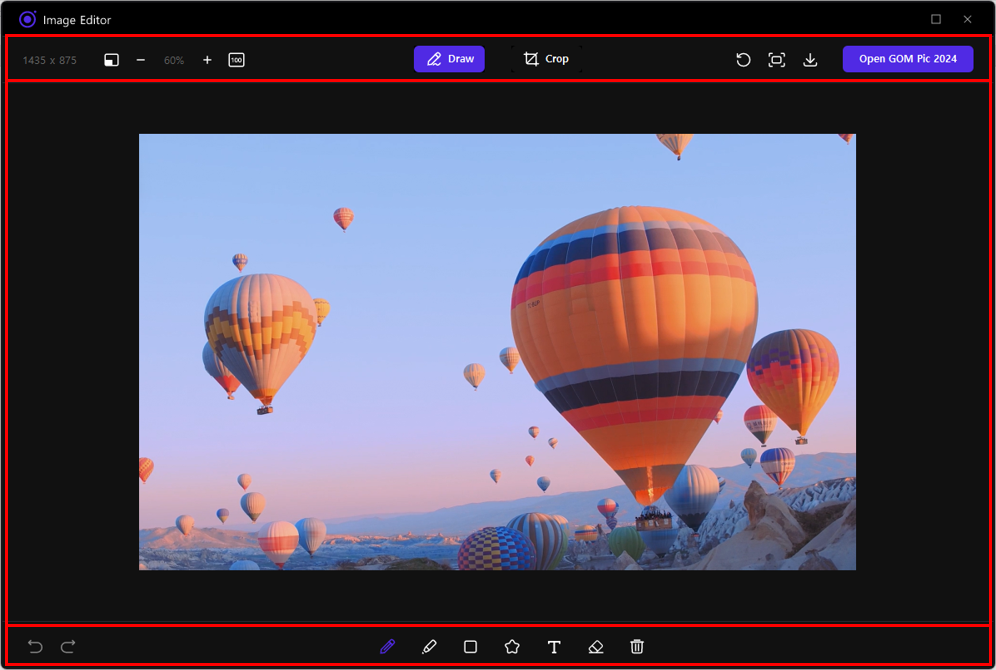Zoom in with the plus button
The image size is (996, 670).
[207, 60]
